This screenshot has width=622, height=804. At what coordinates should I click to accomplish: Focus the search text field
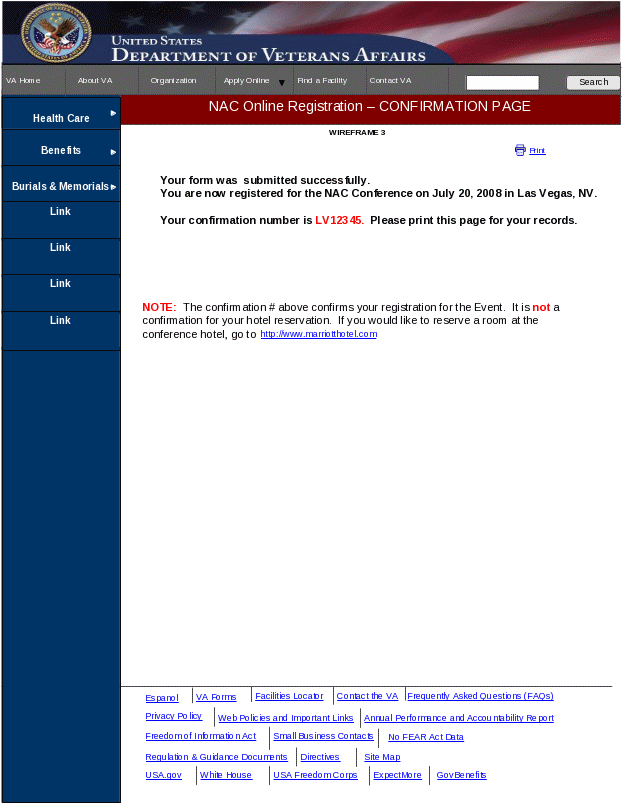pos(503,83)
